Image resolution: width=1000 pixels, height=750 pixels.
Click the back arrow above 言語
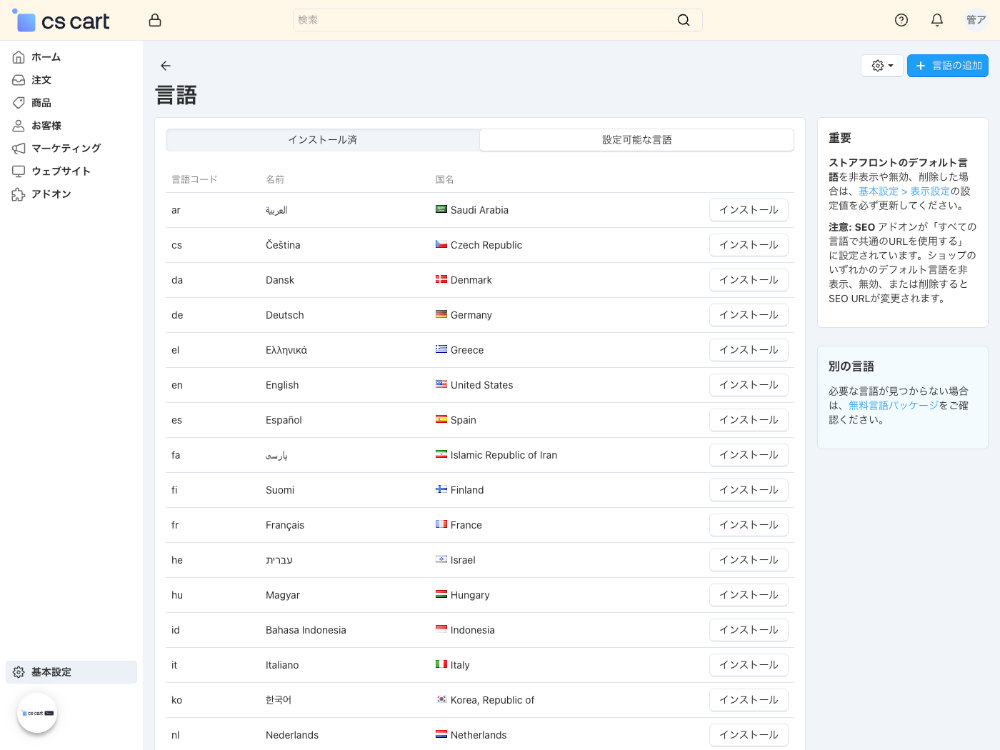(166, 66)
